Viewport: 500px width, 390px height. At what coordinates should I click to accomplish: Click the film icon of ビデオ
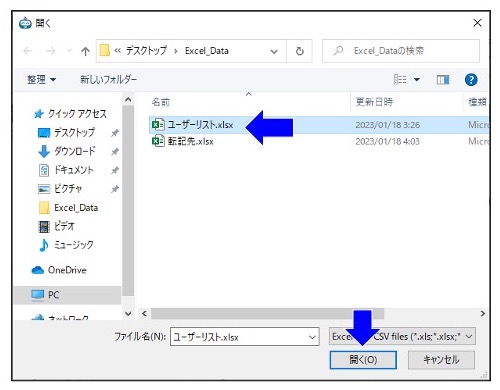(x=44, y=227)
